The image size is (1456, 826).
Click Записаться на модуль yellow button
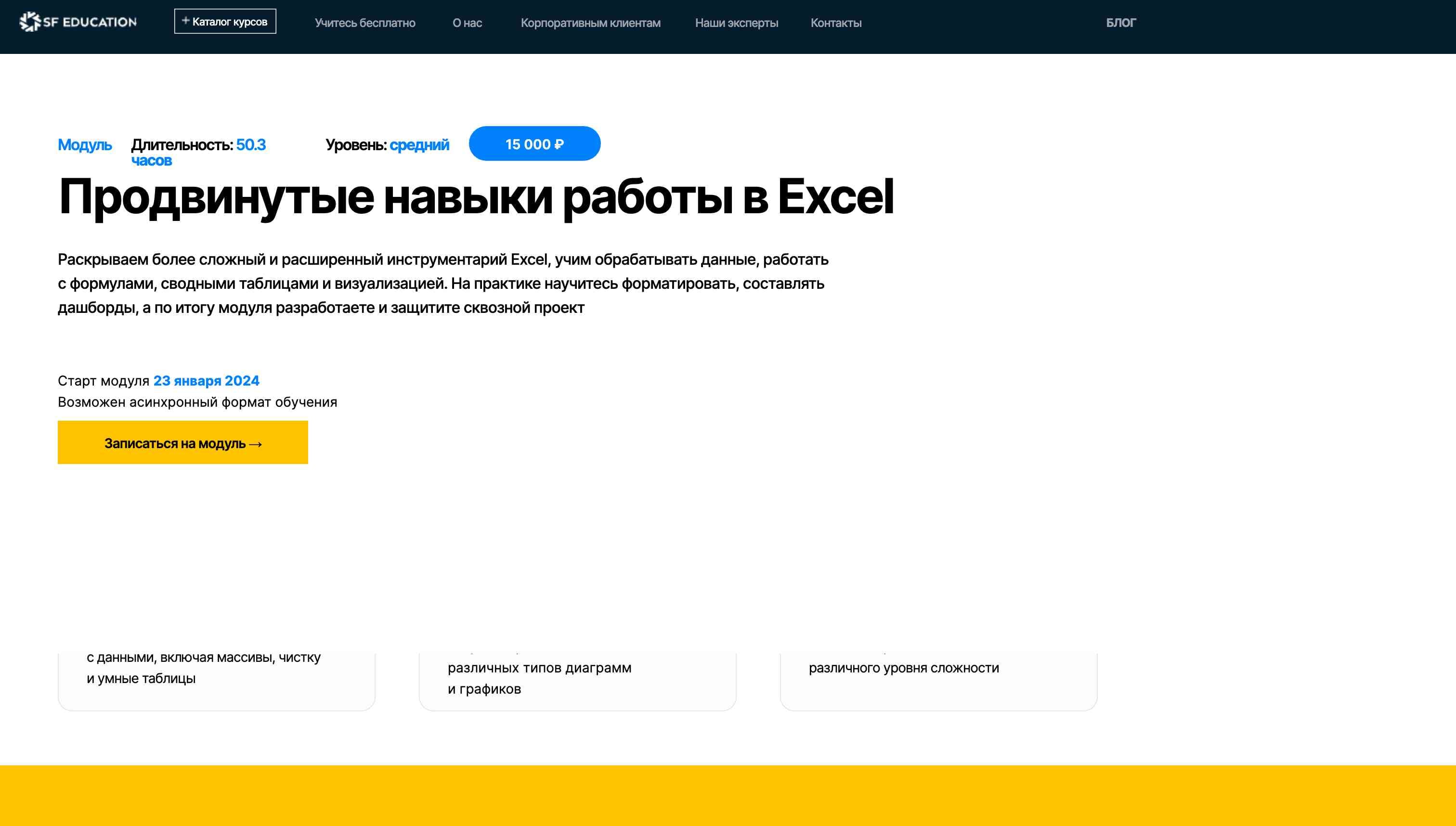click(x=182, y=442)
